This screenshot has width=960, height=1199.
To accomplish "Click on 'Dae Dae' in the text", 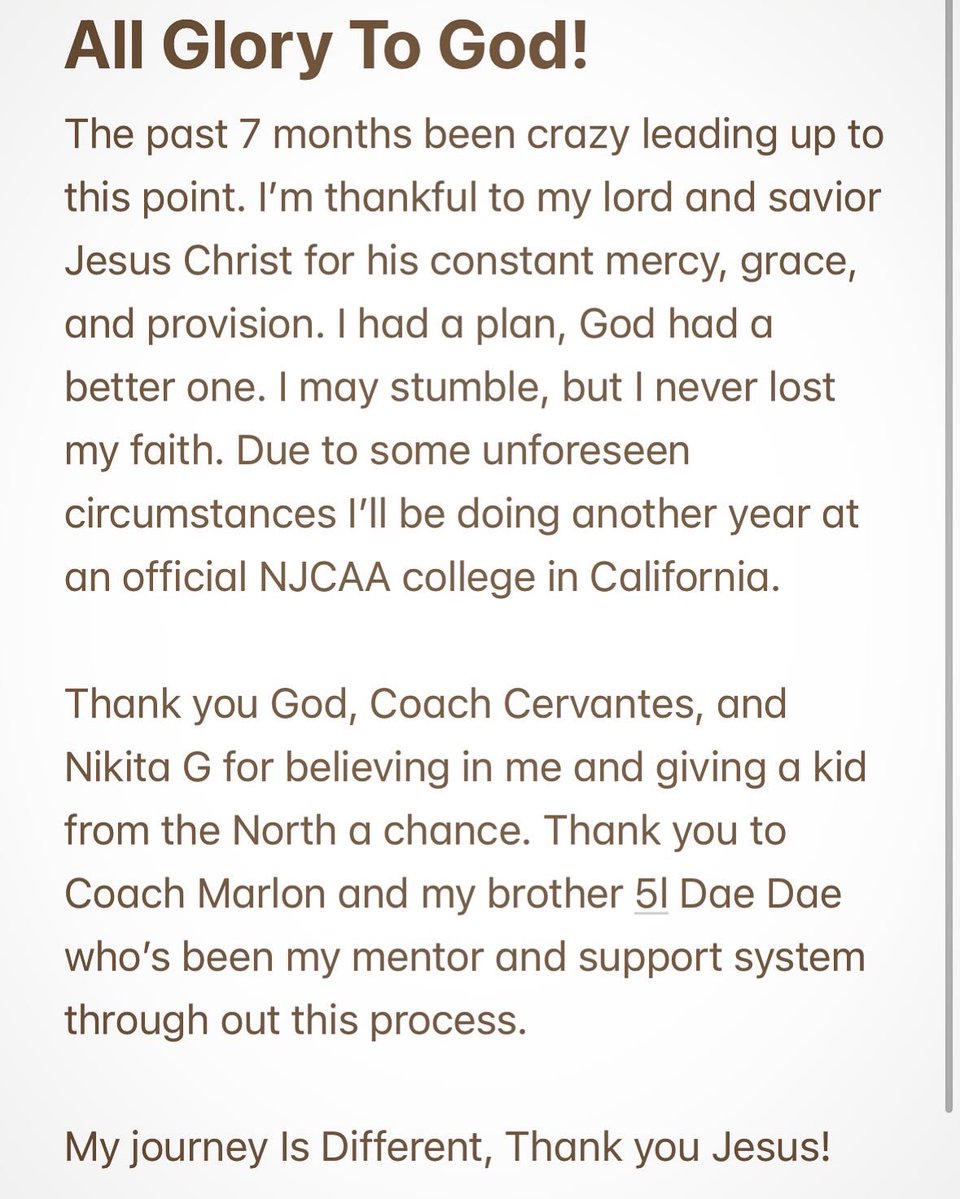I will [x=760, y=894].
